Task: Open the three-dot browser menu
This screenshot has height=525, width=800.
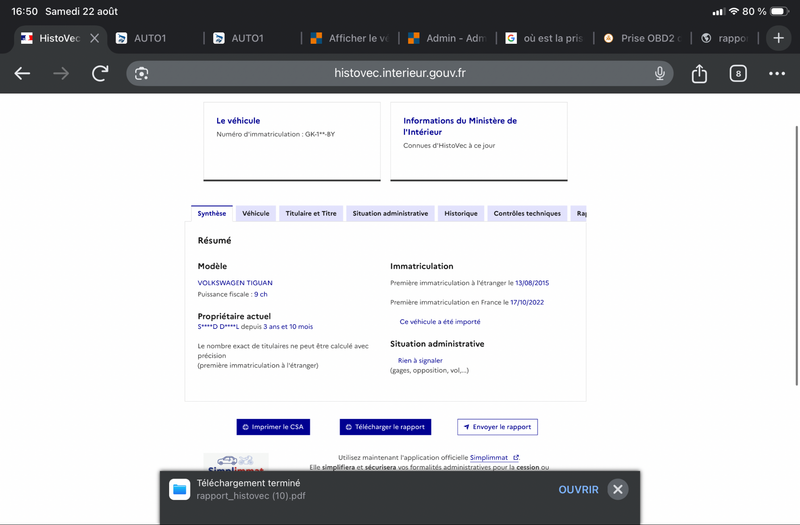Action: tap(777, 73)
